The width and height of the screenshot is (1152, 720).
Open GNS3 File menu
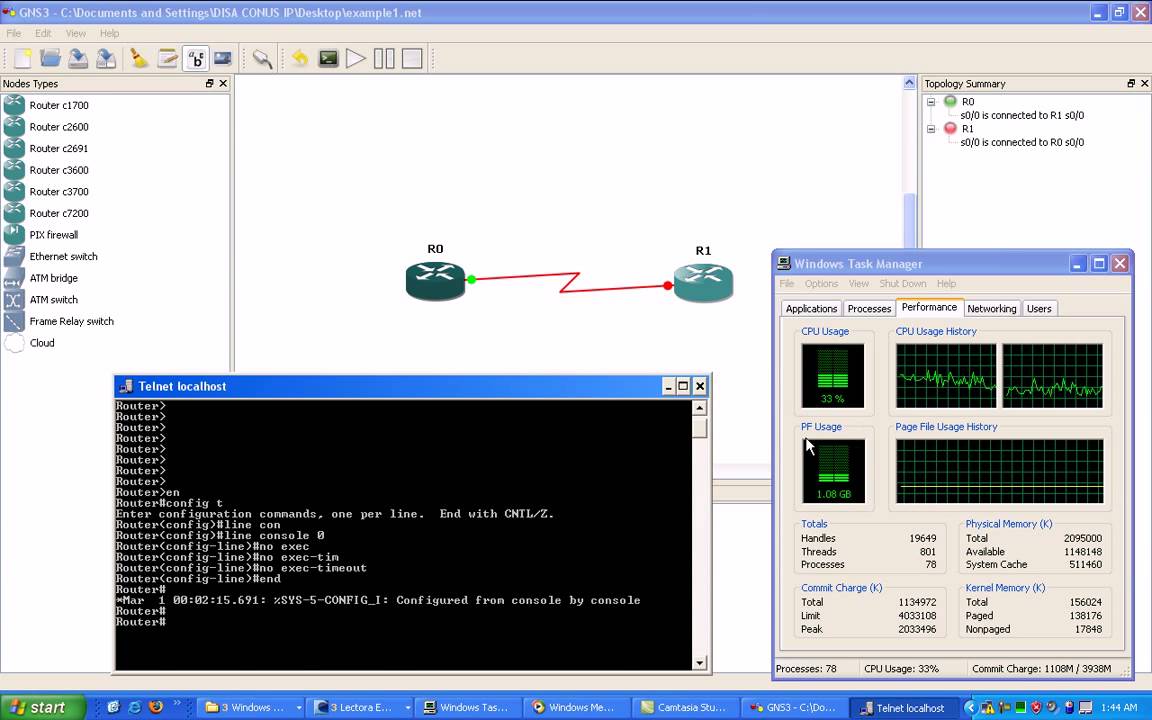(x=13, y=33)
